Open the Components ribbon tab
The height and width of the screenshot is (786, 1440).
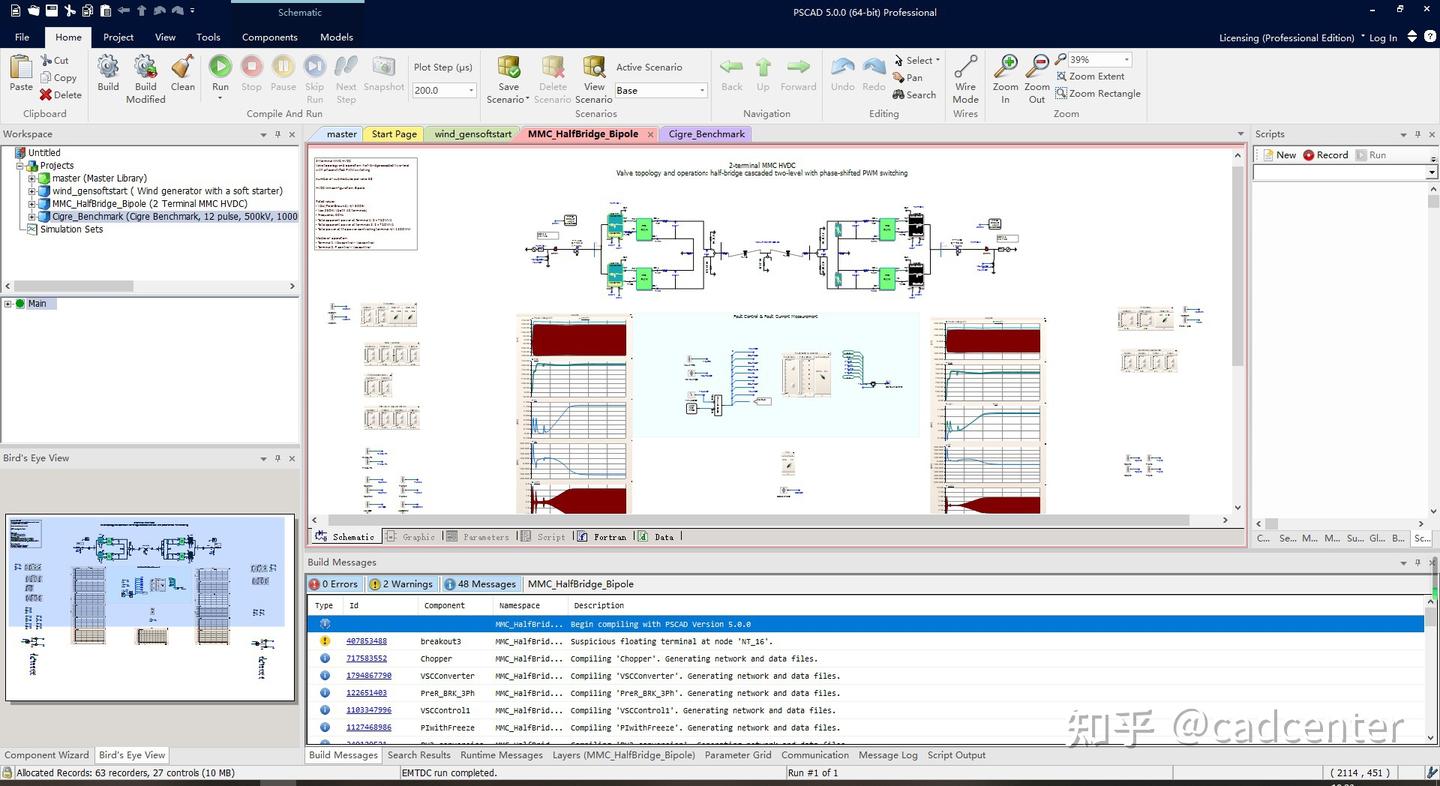coord(270,37)
